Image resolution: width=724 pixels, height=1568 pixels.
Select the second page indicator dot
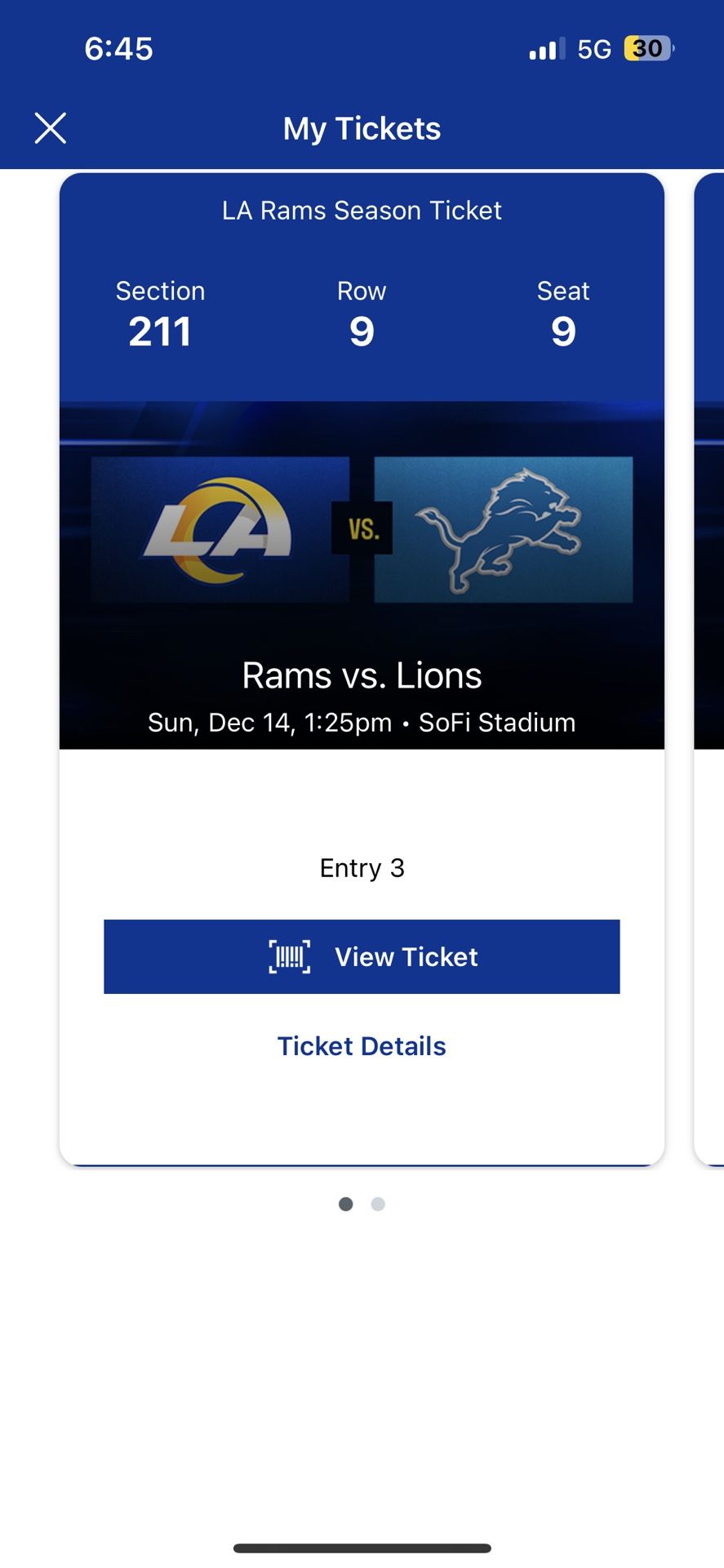tap(378, 1203)
